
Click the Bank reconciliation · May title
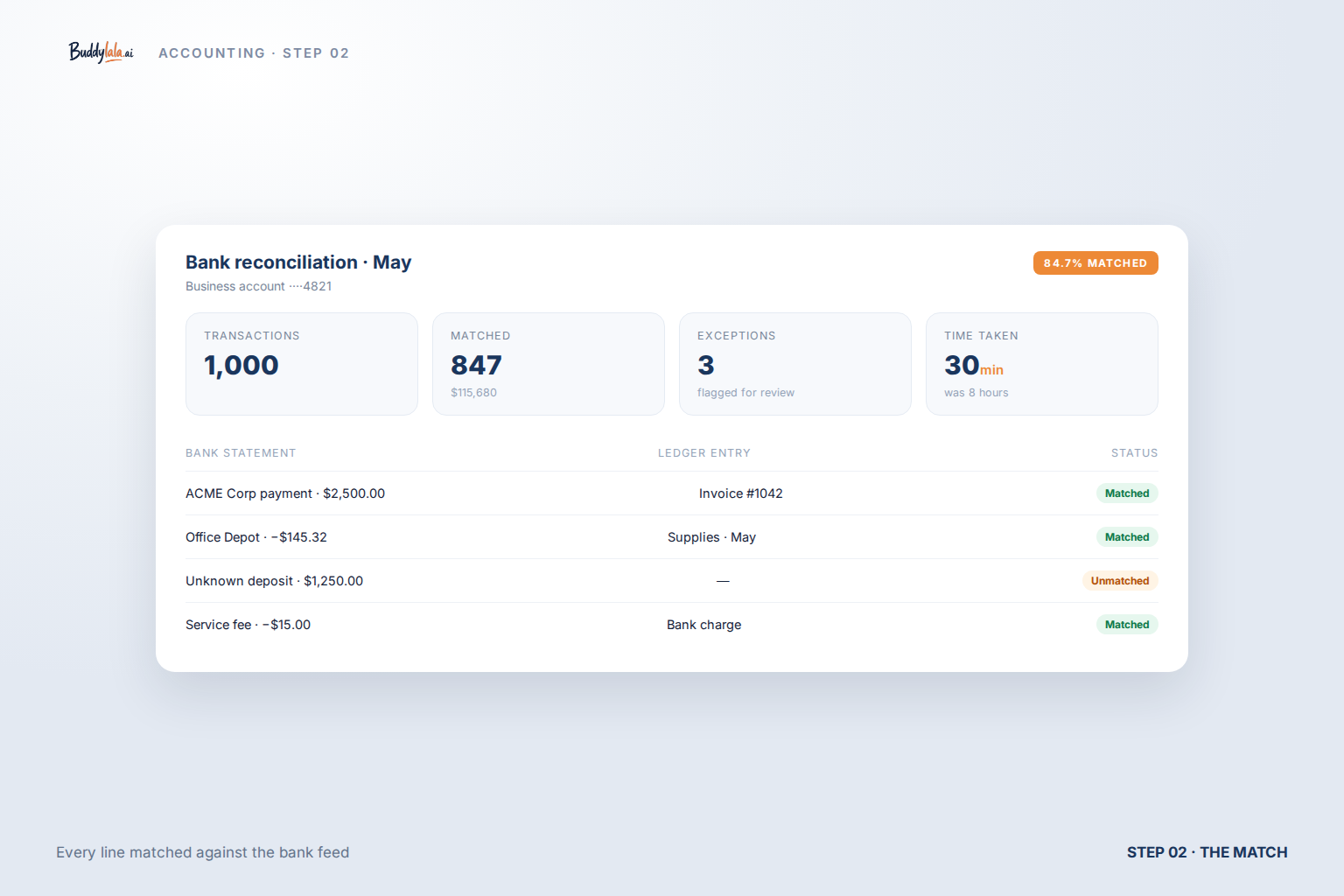pyautogui.click(x=298, y=262)
